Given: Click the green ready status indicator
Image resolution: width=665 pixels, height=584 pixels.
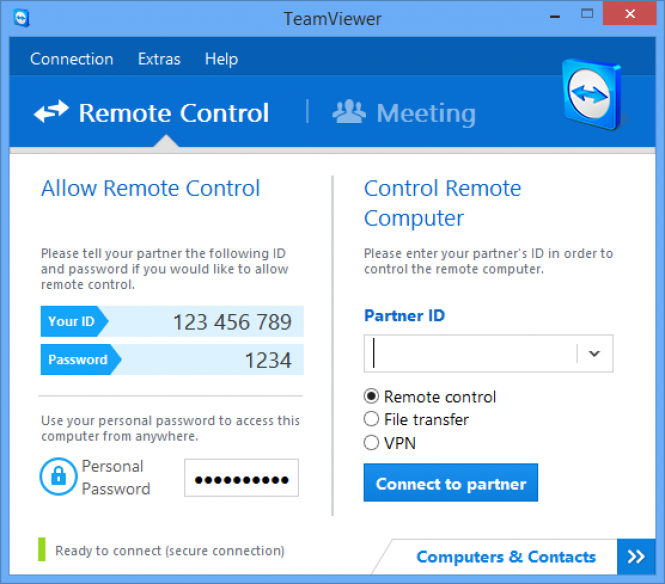Looking at the screenshot, I should pos(42,550).
